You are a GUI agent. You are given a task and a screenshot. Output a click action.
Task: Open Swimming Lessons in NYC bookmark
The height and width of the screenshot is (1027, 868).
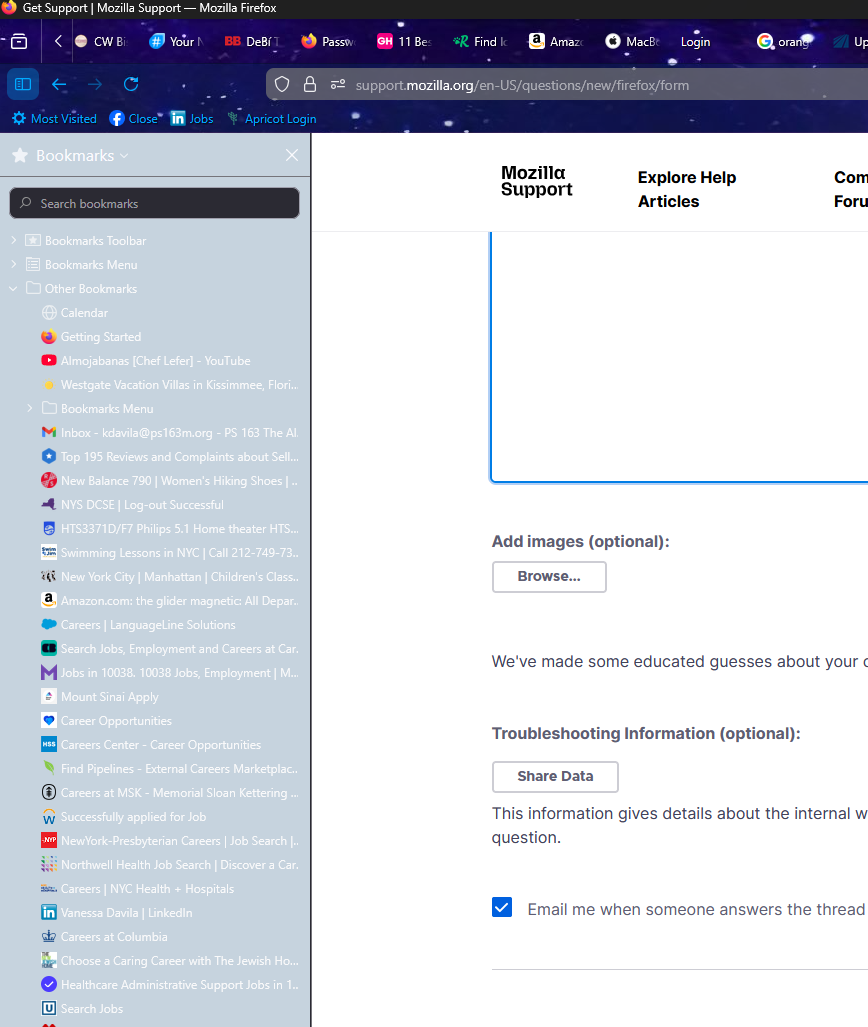(170, 553)
